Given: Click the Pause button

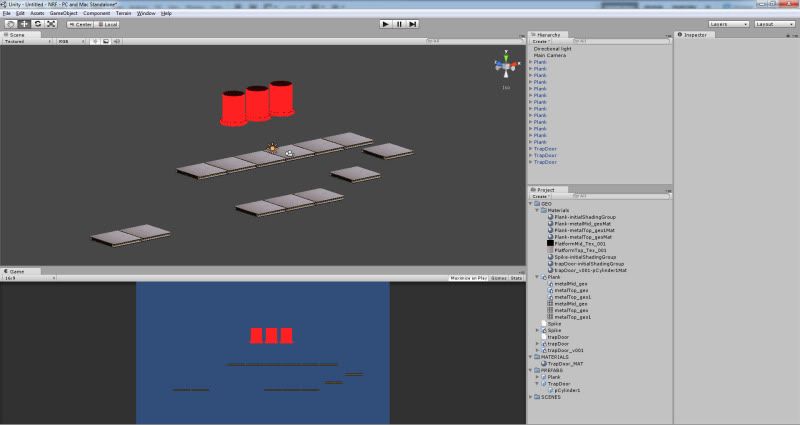Looking at the screenshot, I should [x=399, y=23].
